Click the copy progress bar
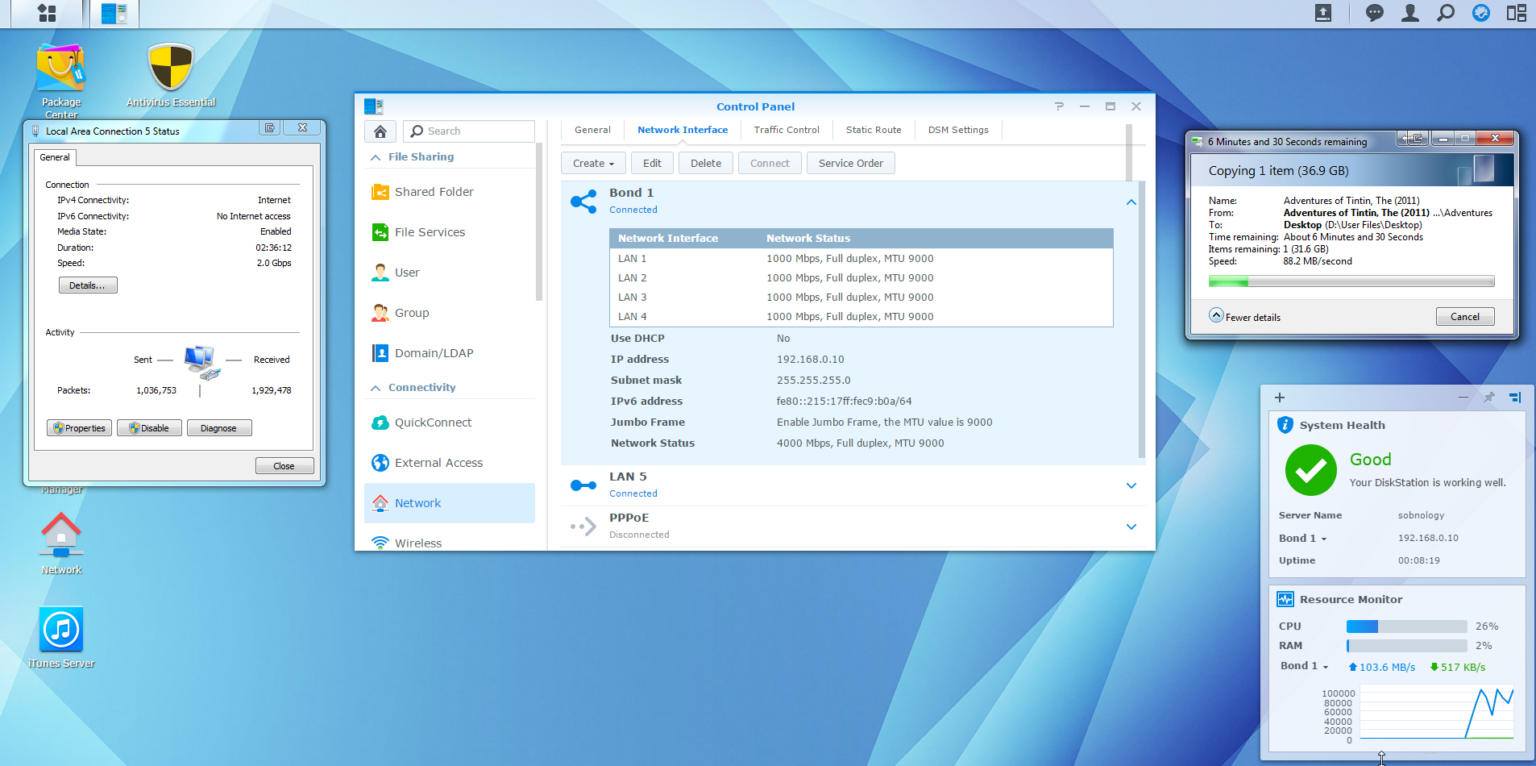This screenshot has height=766, width=1536. (1351, 281)
